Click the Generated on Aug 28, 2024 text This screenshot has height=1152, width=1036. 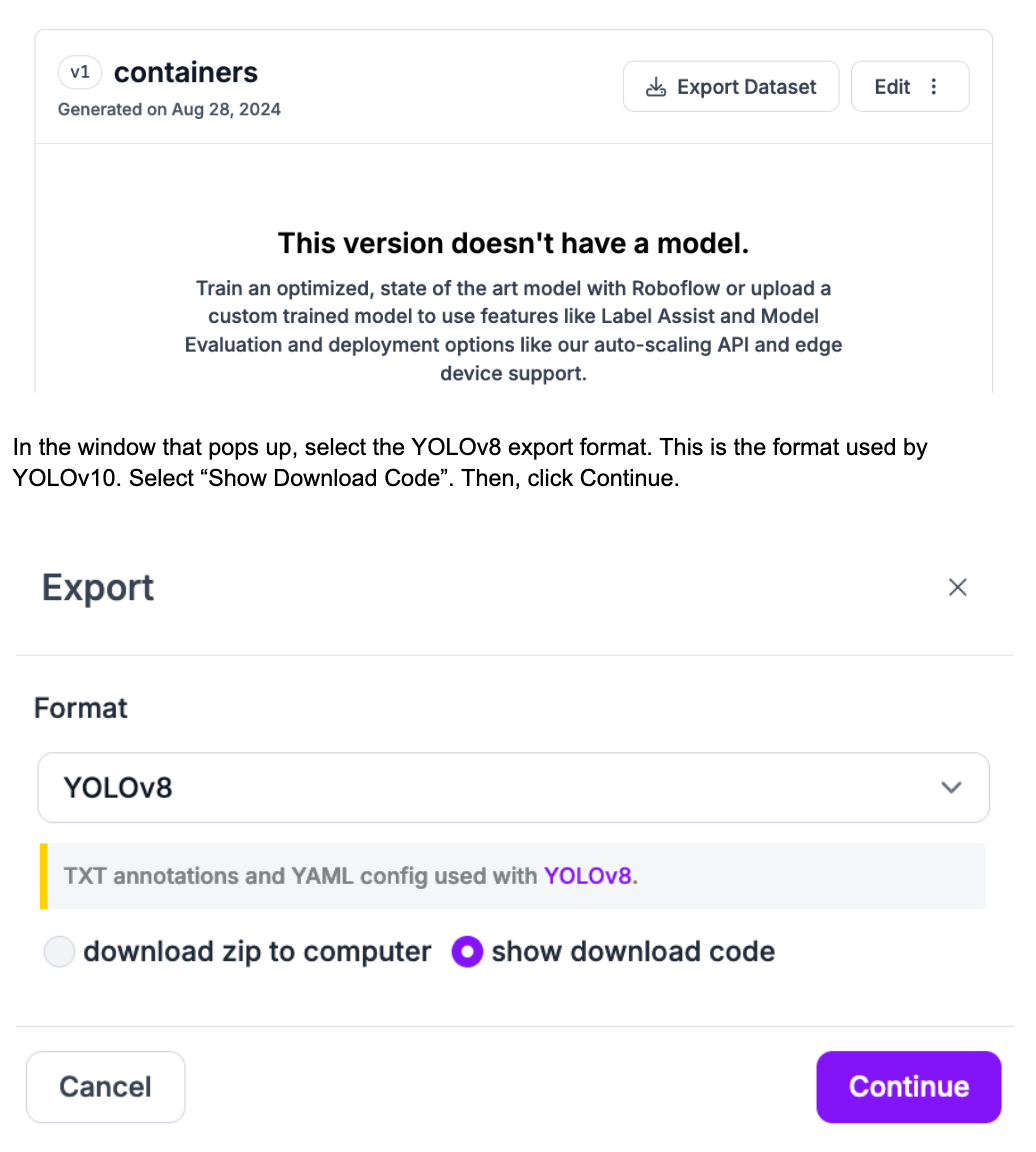(x=169, y=110)
